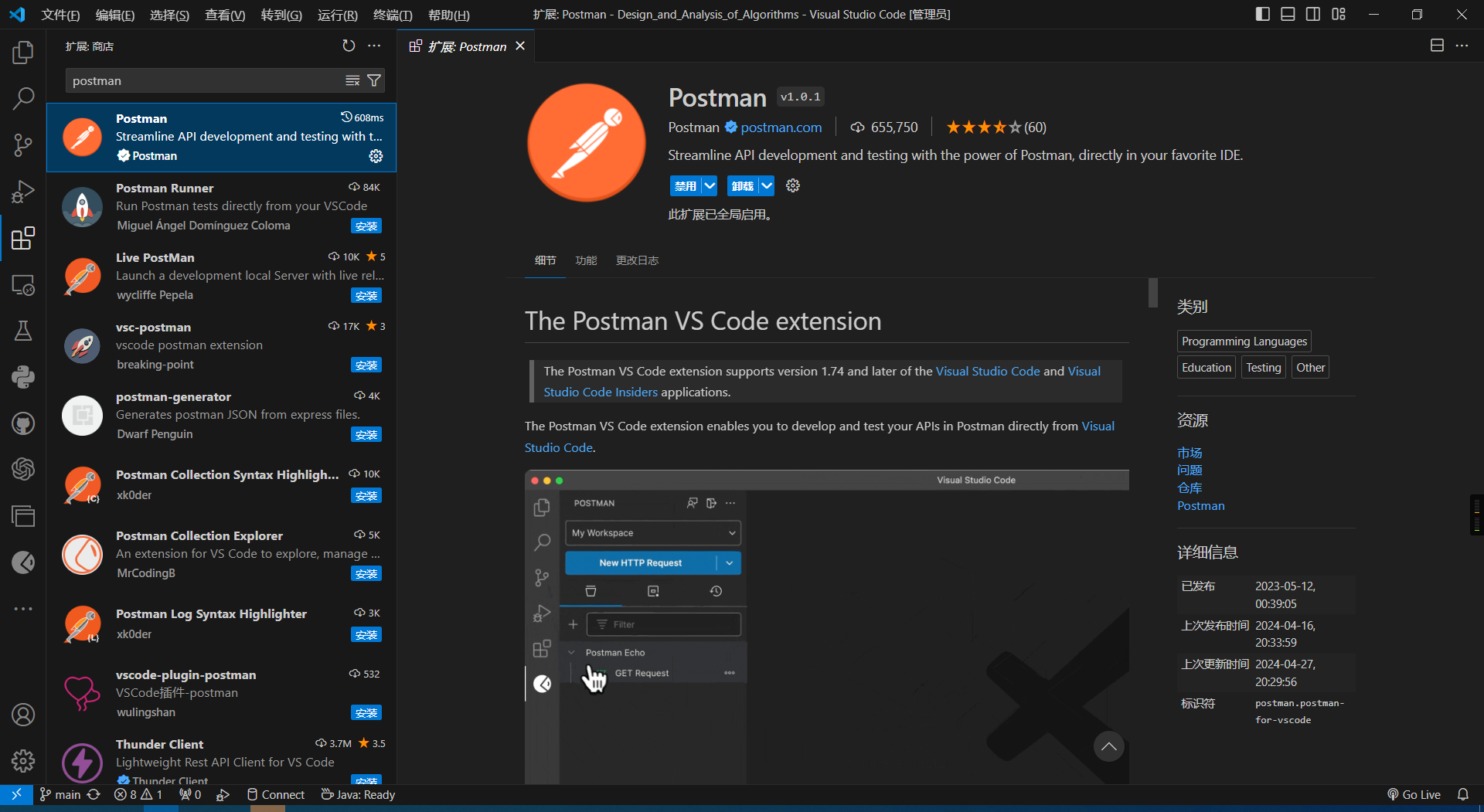Screen dimensions: 1484x812
Task: Open 市场 resource link
Action: 1190,453
